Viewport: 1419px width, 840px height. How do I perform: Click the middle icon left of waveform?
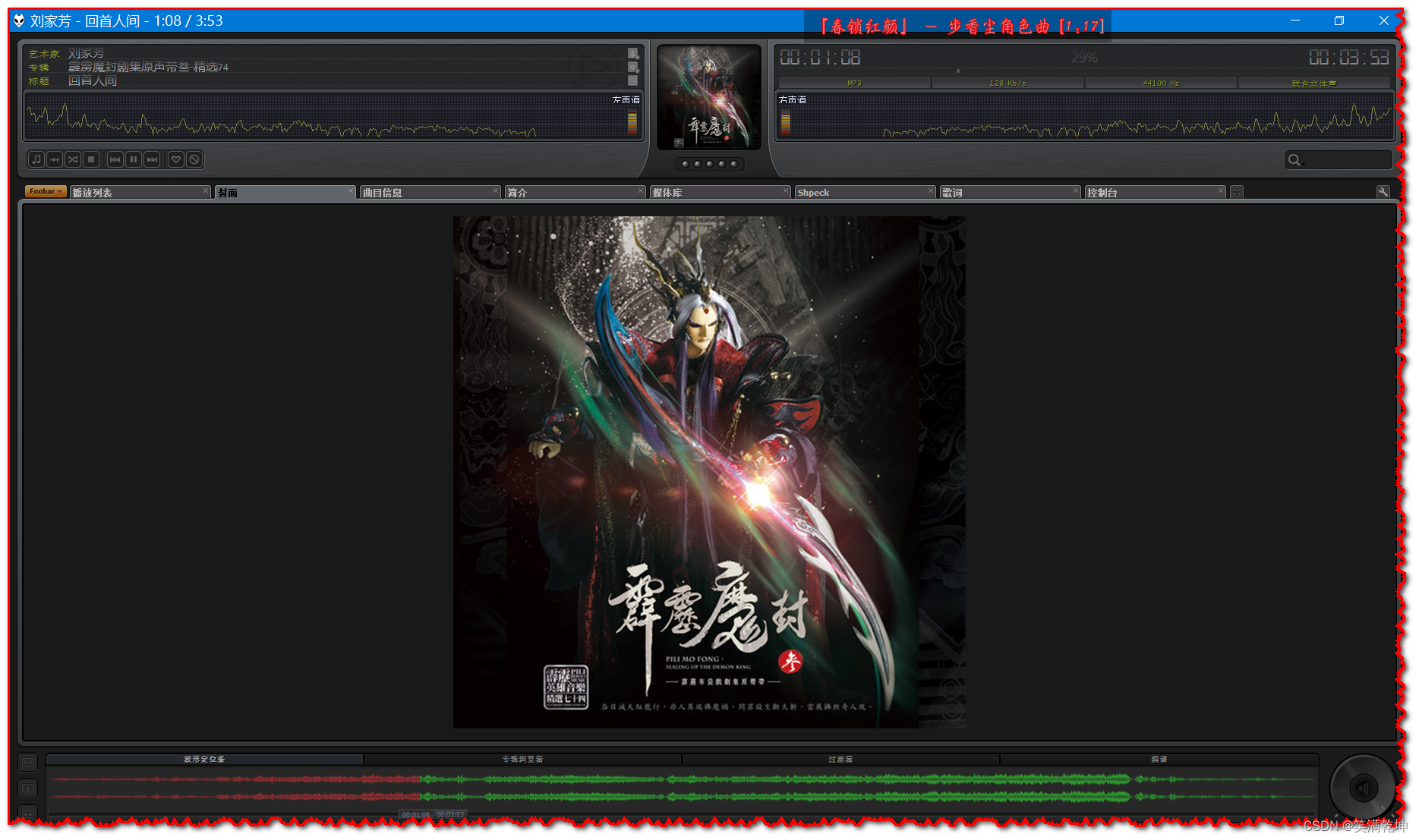tap(27, 788)
